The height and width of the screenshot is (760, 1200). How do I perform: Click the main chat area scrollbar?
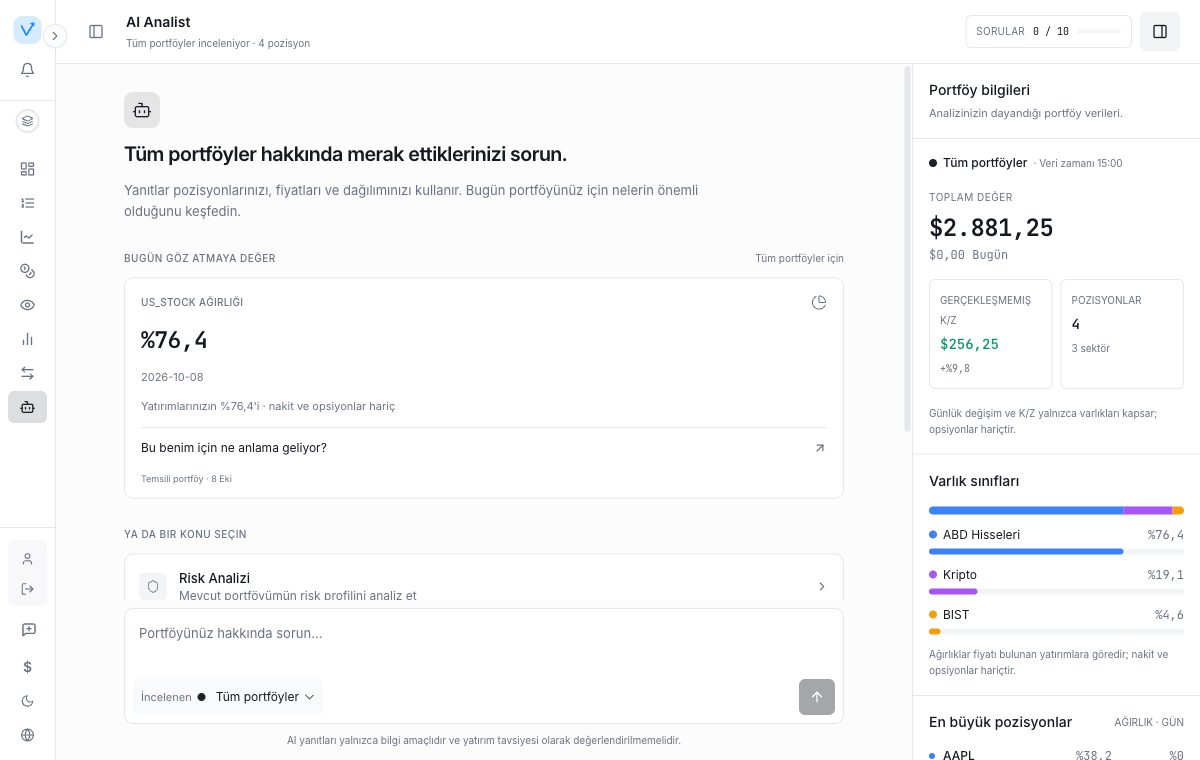tap(907, 250)
